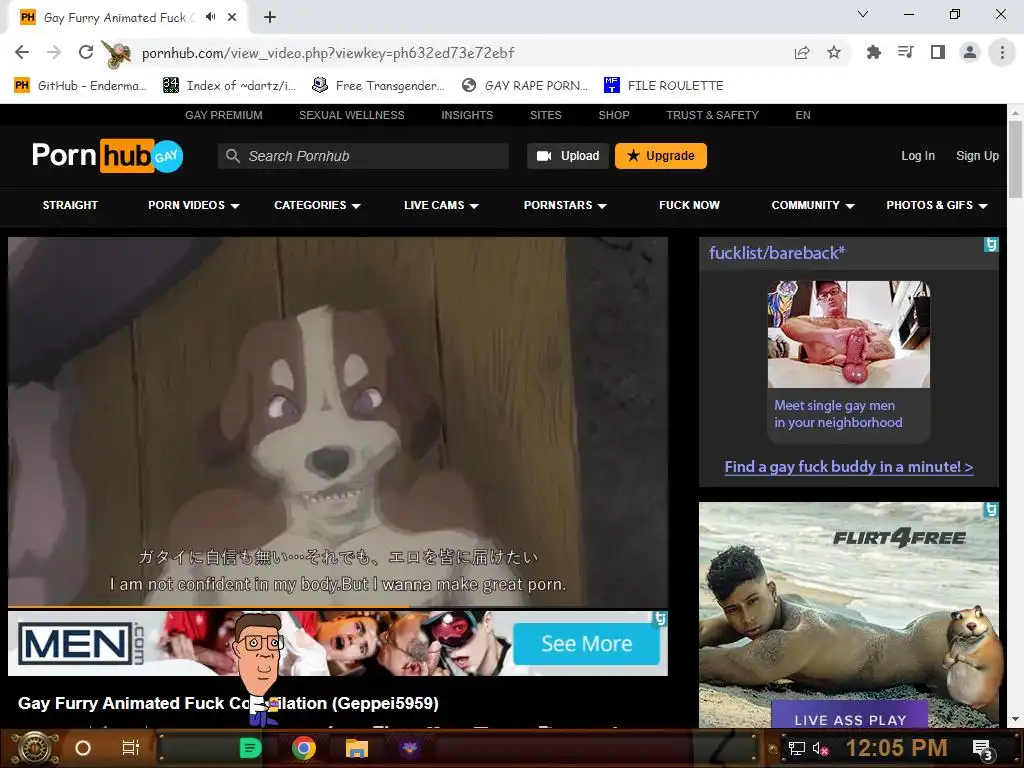This screenshot has height=768, width=1024.
Task: Click the ad info icon on the top sidebar ad
Action: tap(991, 244)
